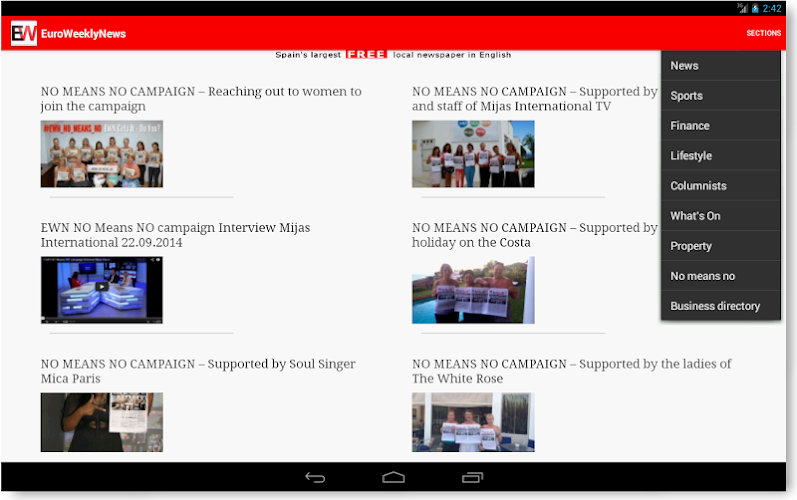Tap women group photo thumbnail
797x500 pixels.
pyautogui.click(x=102, y=154)
